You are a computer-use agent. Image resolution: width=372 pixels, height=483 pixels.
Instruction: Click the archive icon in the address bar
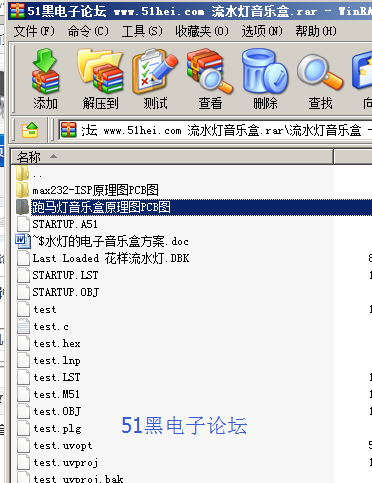(x=68, y=130)
